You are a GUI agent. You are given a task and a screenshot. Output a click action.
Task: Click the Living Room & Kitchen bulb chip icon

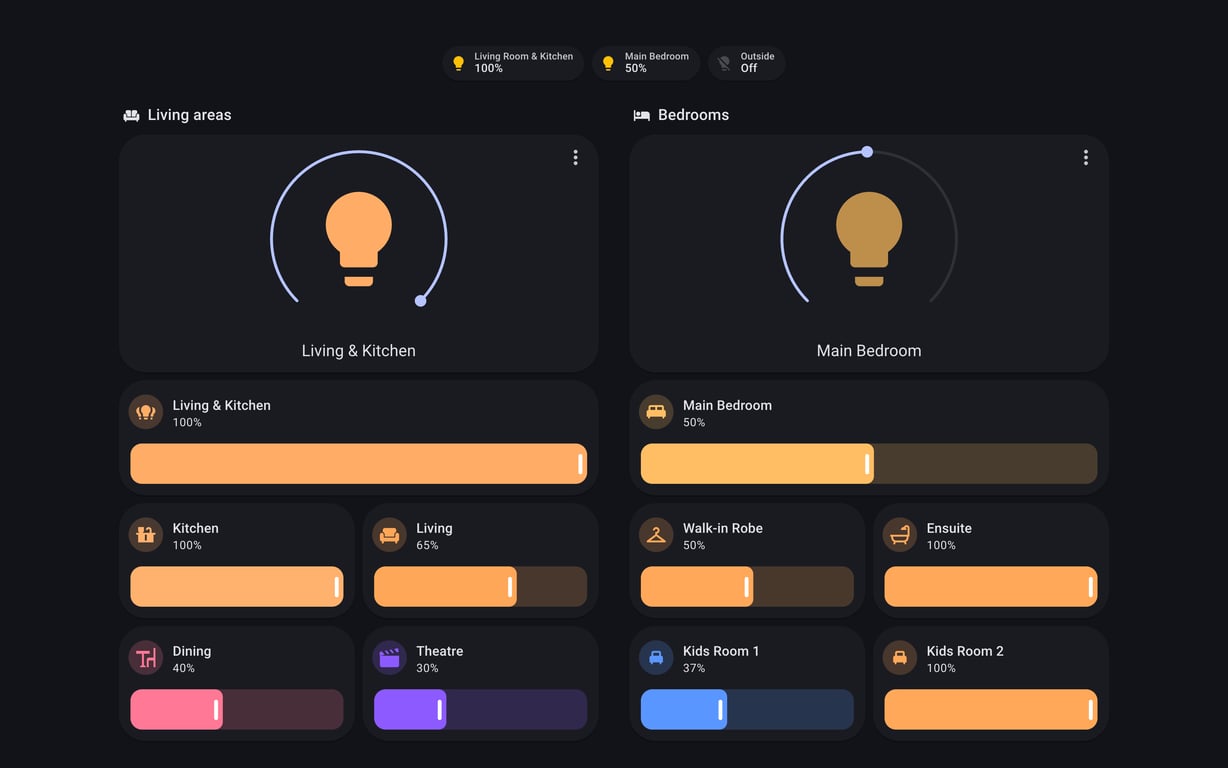click(459, 63)
